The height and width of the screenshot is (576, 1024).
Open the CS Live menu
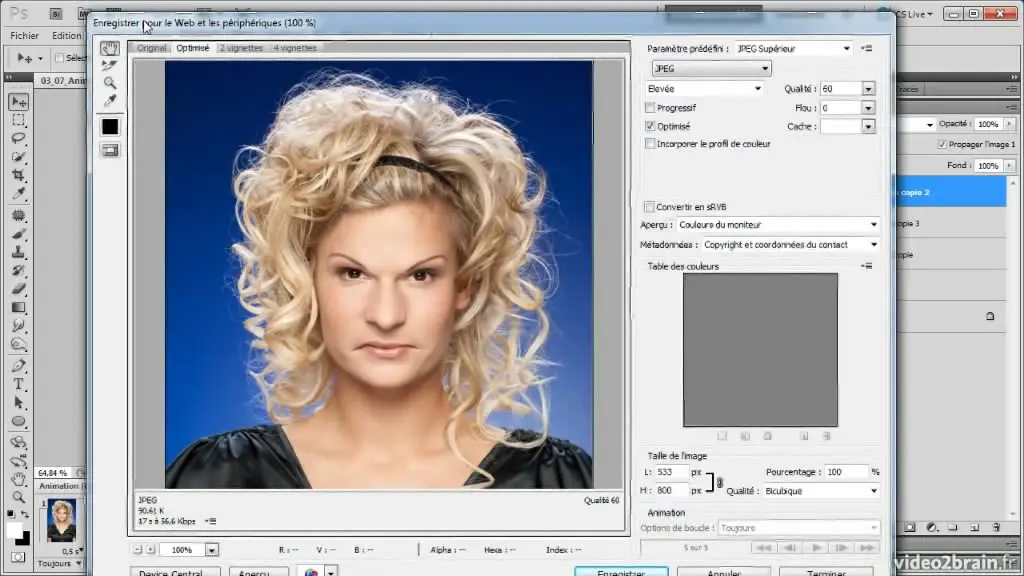(x=914, y=14)
